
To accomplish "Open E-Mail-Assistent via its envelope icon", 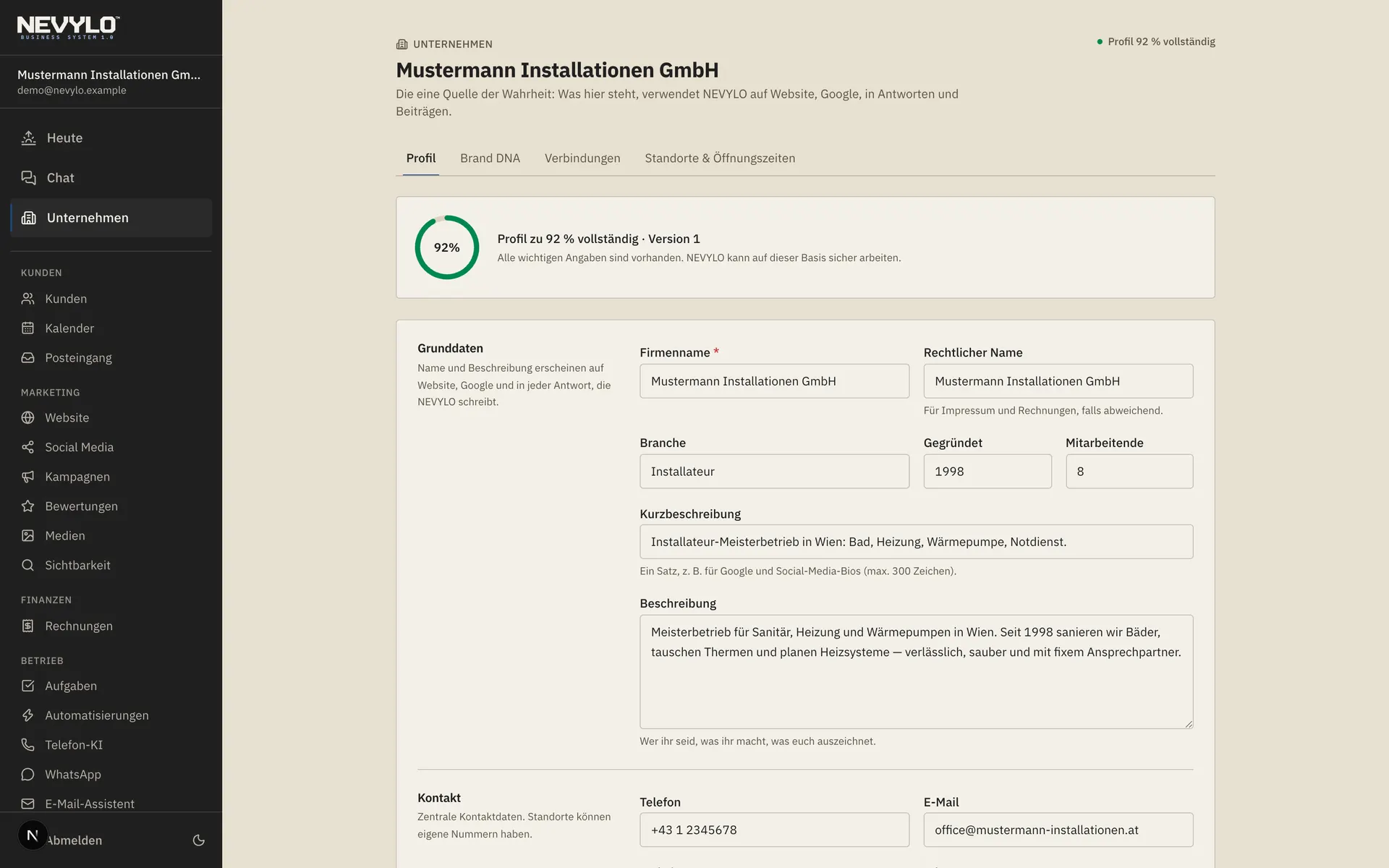I will [x=27, y=804].
